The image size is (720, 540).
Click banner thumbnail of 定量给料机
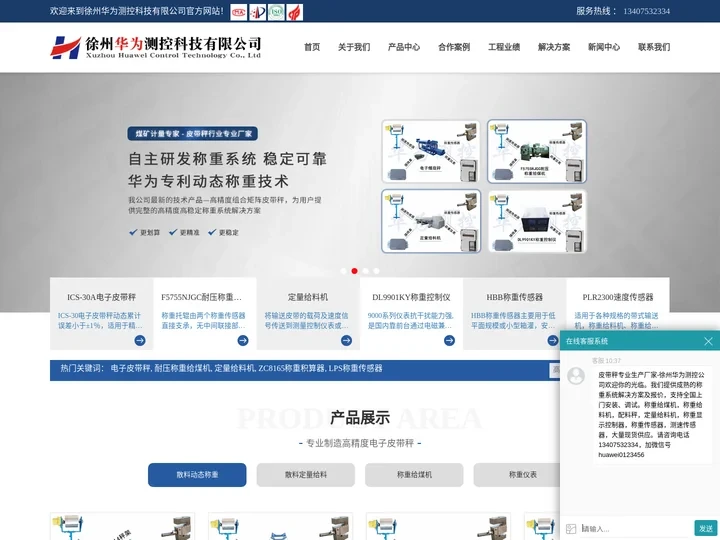431,221
